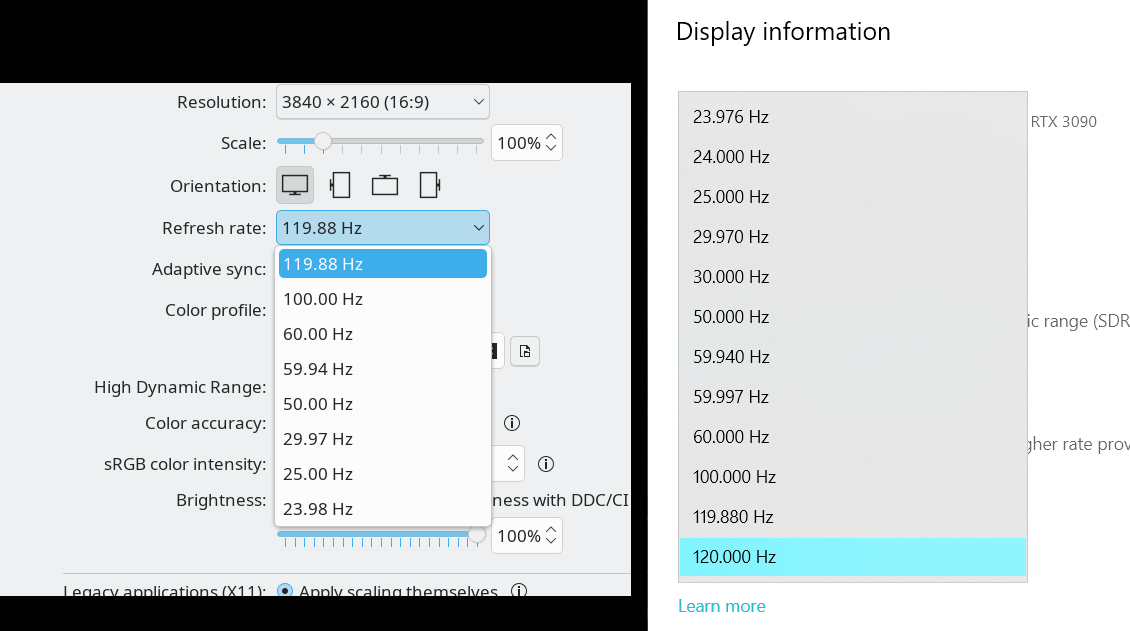Select the upside-down orientation icon
1130x631 pixels.
click(x=385, y=185)
